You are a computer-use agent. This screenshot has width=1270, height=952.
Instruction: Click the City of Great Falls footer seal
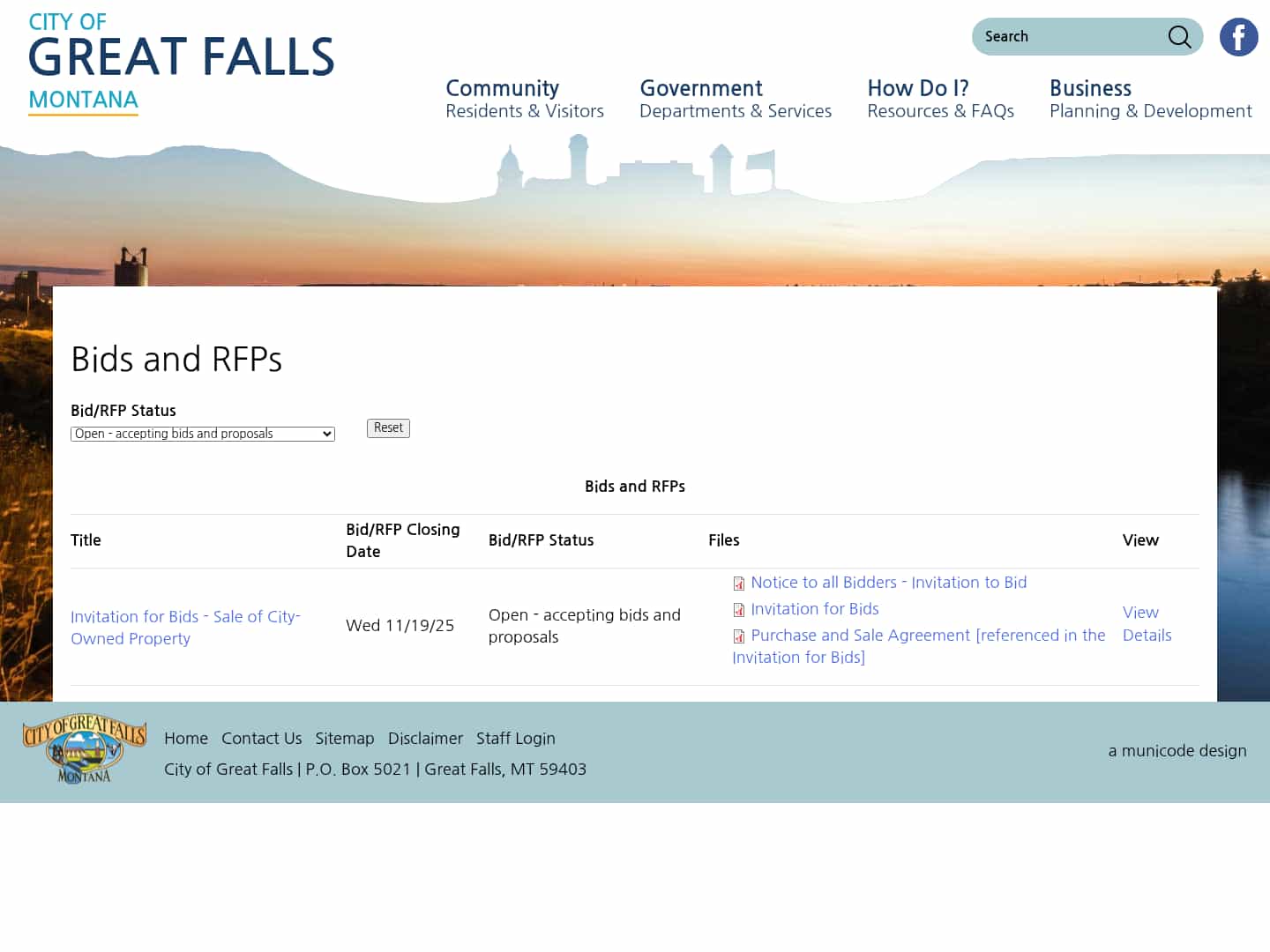click(85, 748)
